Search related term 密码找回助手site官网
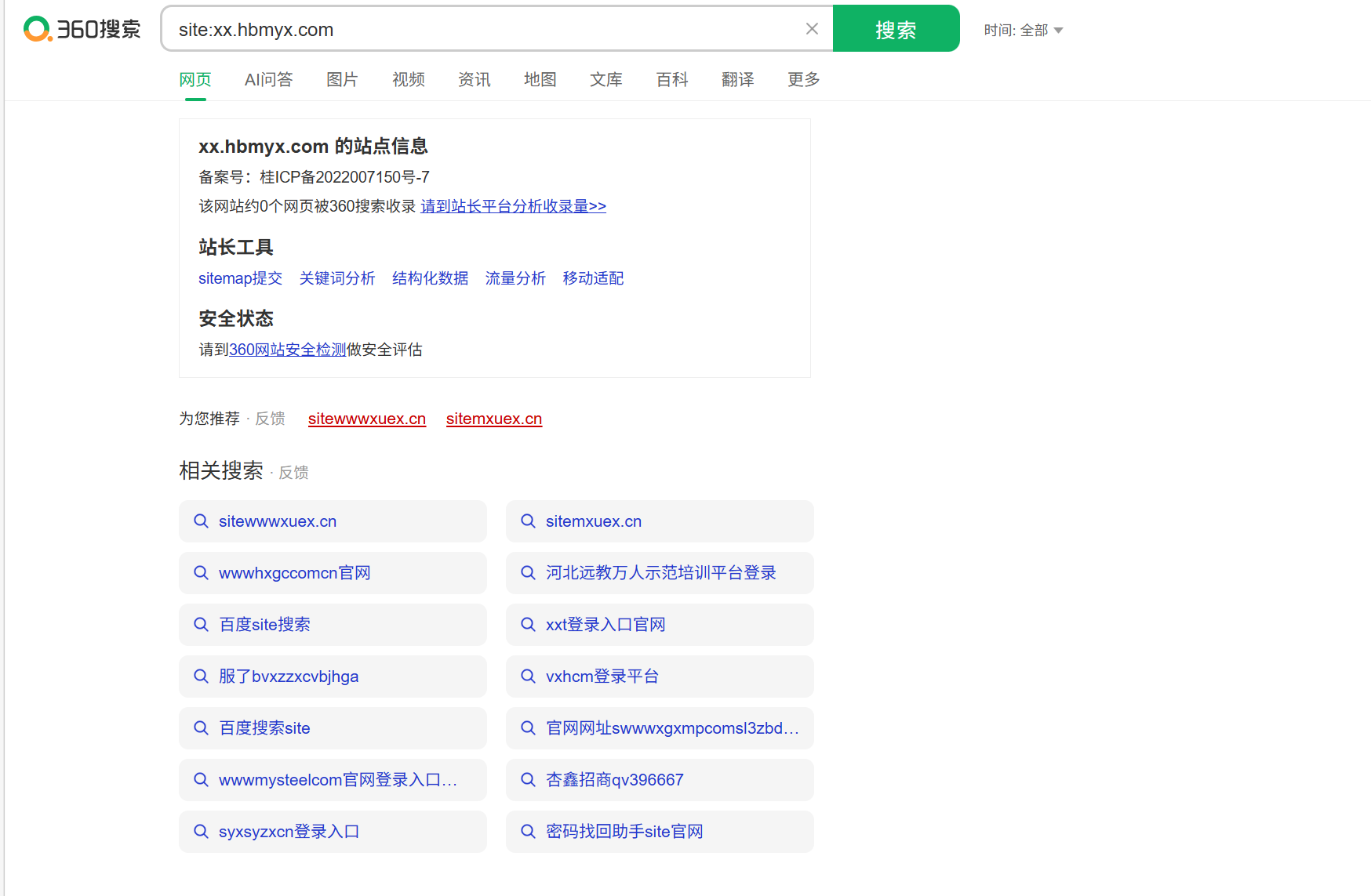 (x=660, y=832)
